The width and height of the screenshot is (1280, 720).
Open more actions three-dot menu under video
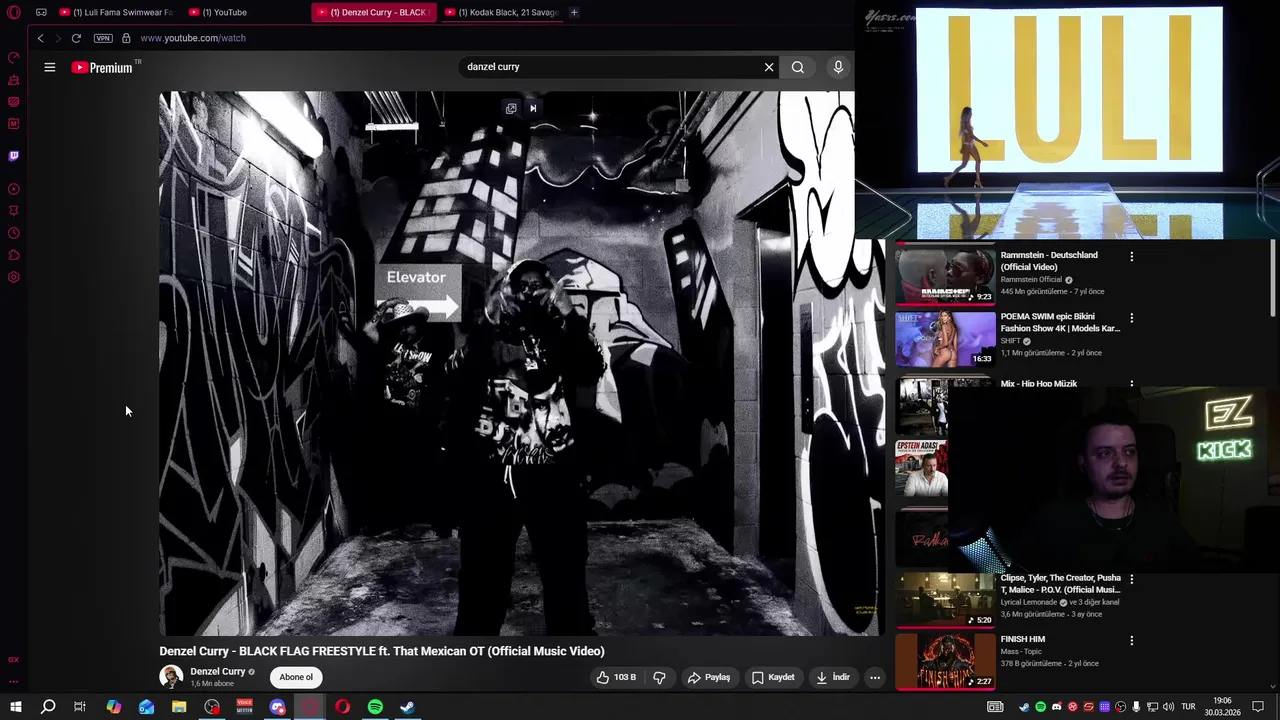pyautogui.click(x=875, y=677)
